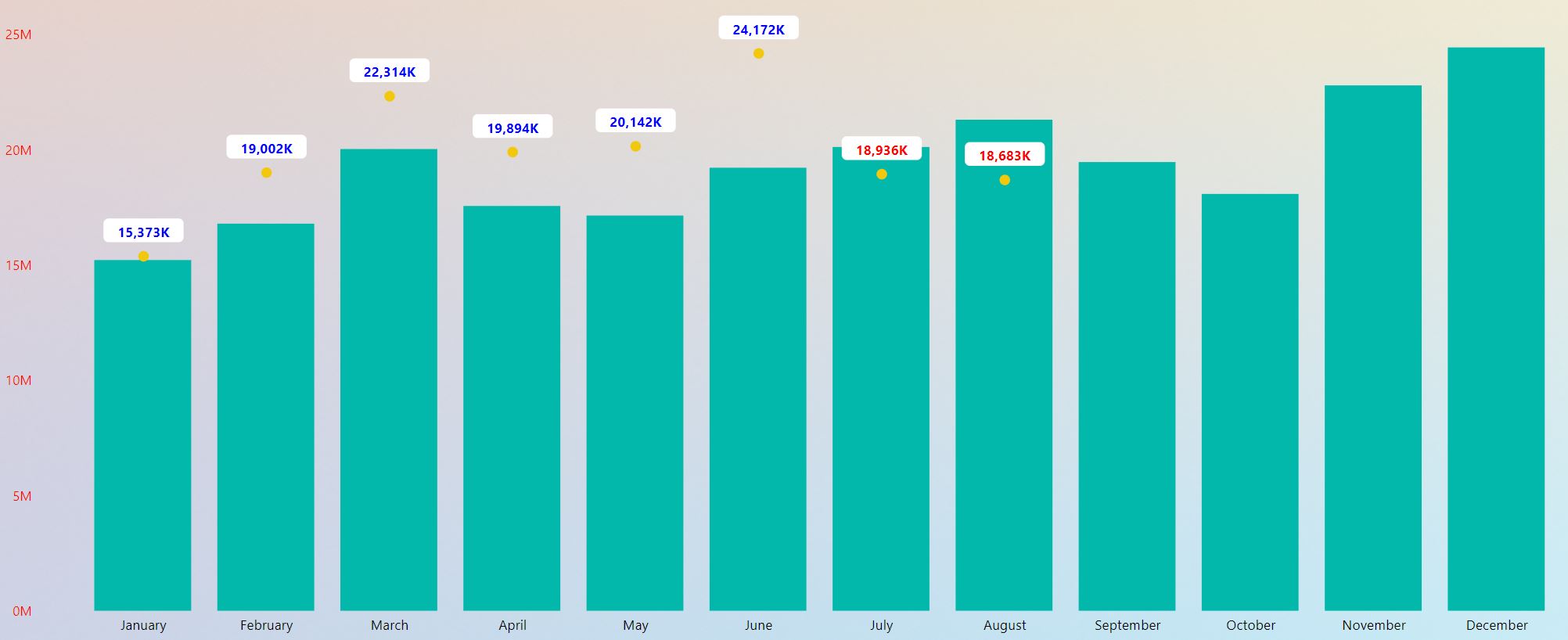
Task: Click the "January" x-axis label
Action: pyautogui.click(x=143, y=625)
